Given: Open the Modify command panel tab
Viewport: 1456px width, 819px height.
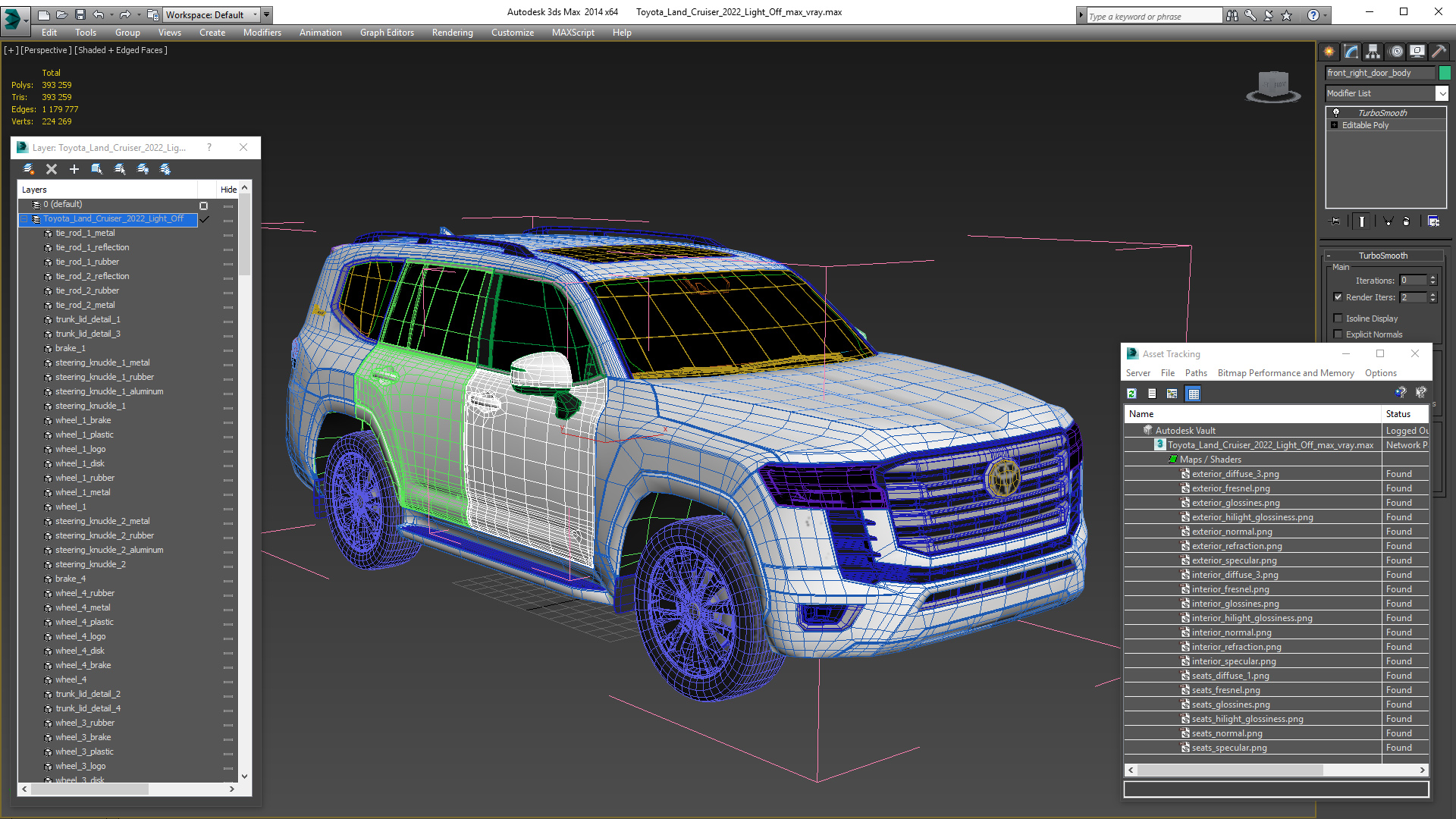Looking at the screenshot, I should point(1351,52).
